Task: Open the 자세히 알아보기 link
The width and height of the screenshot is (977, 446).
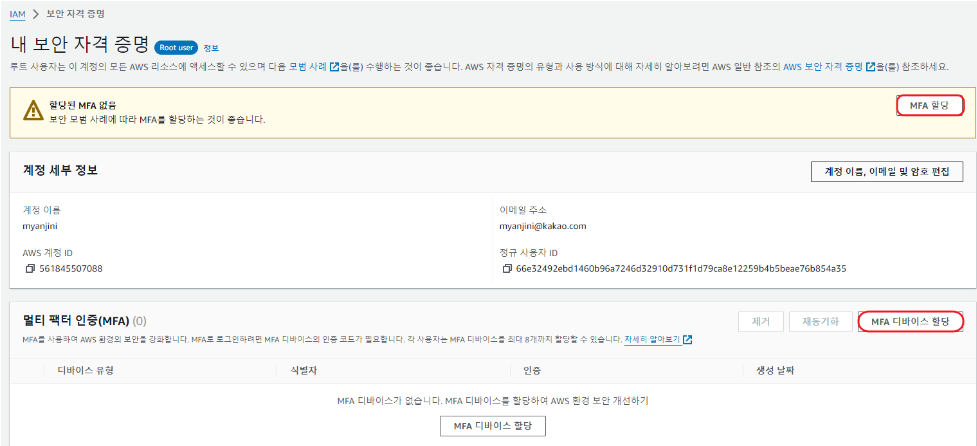Action: (x=652, y=339)
